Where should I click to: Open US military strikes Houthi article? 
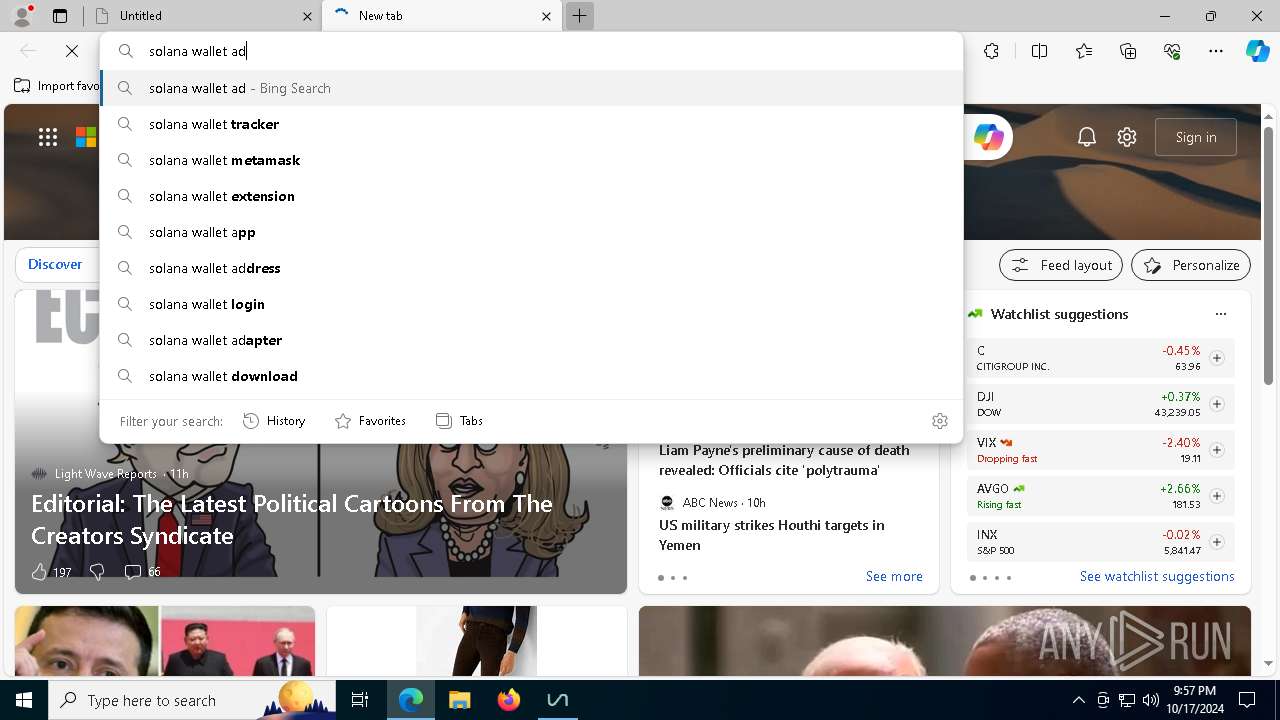pyautogui.click(x=771, y=535)
